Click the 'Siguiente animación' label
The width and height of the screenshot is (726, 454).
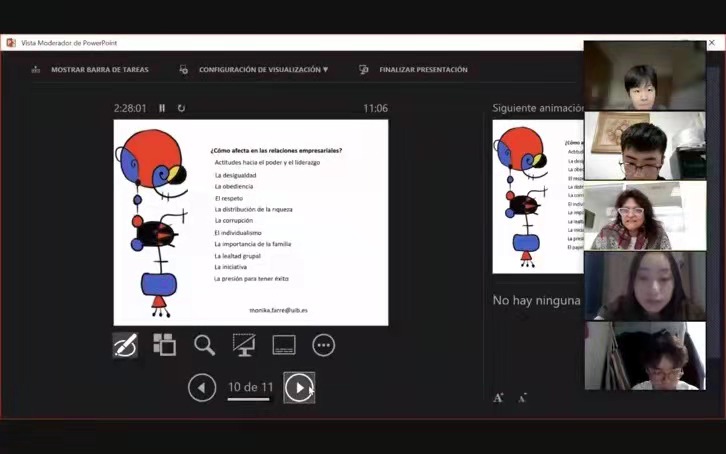[538, 108]
